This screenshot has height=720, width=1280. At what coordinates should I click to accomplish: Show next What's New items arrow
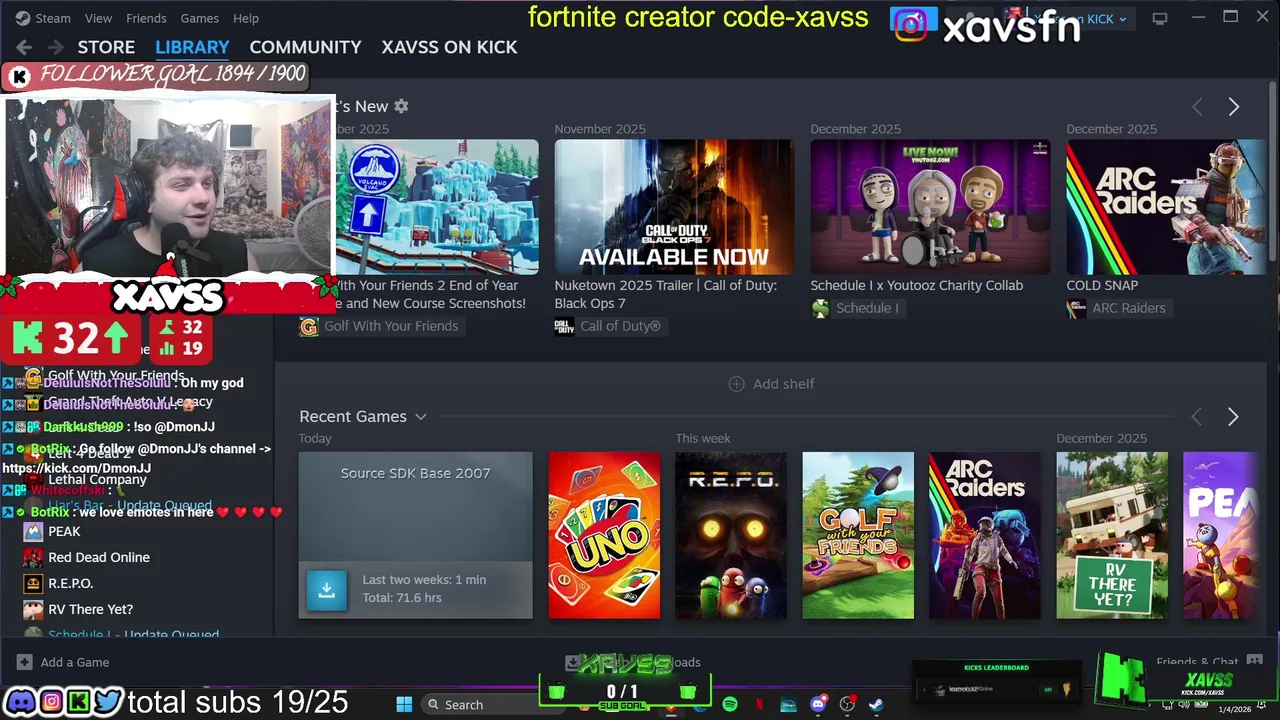(1233, 107)
